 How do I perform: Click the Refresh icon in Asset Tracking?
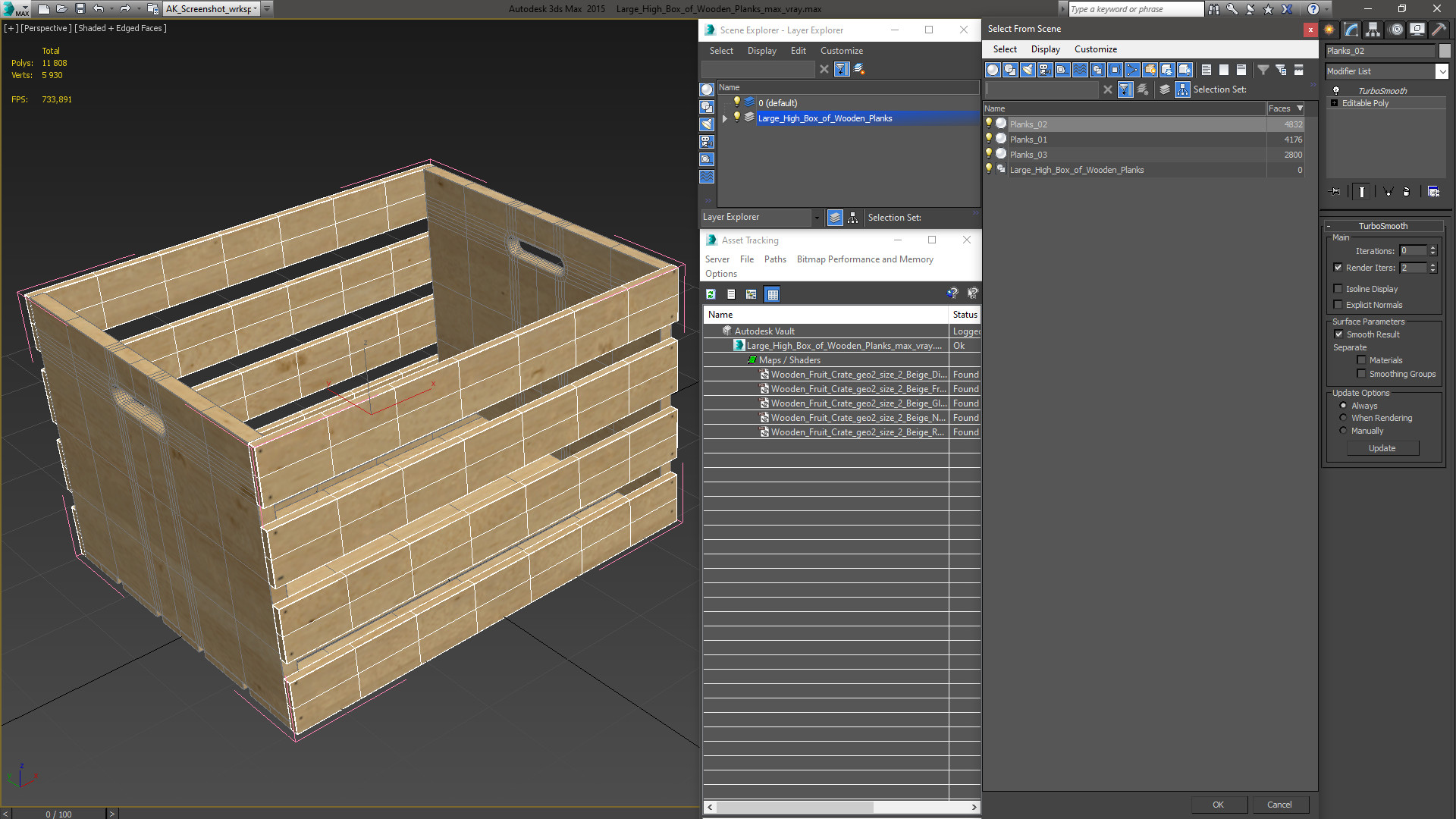pos(711,294)
